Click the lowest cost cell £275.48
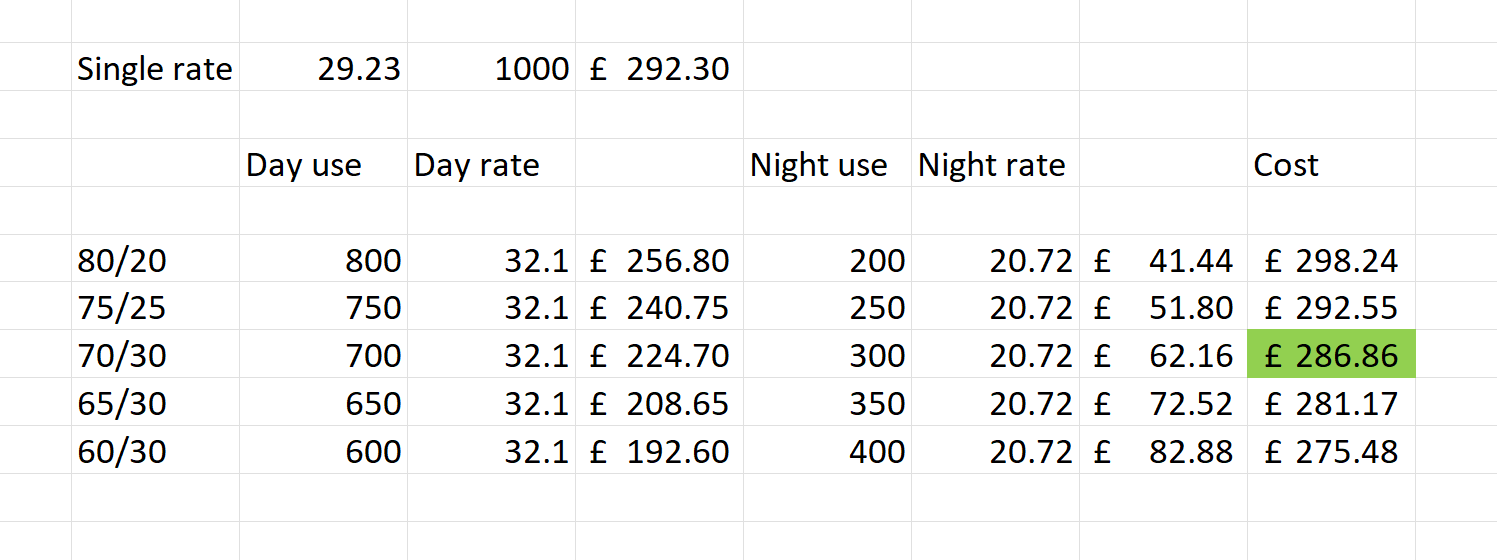This screenshot has height=560, width=1497. pos(1331,452)
